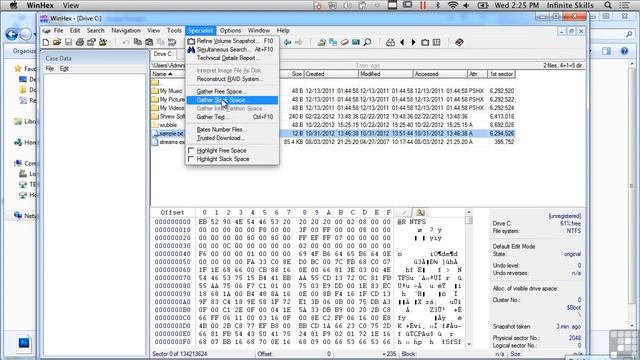Viewport: 640px width, 360px height.
Task: Create a new file with toolbar icon
Action: coord(46,42)
